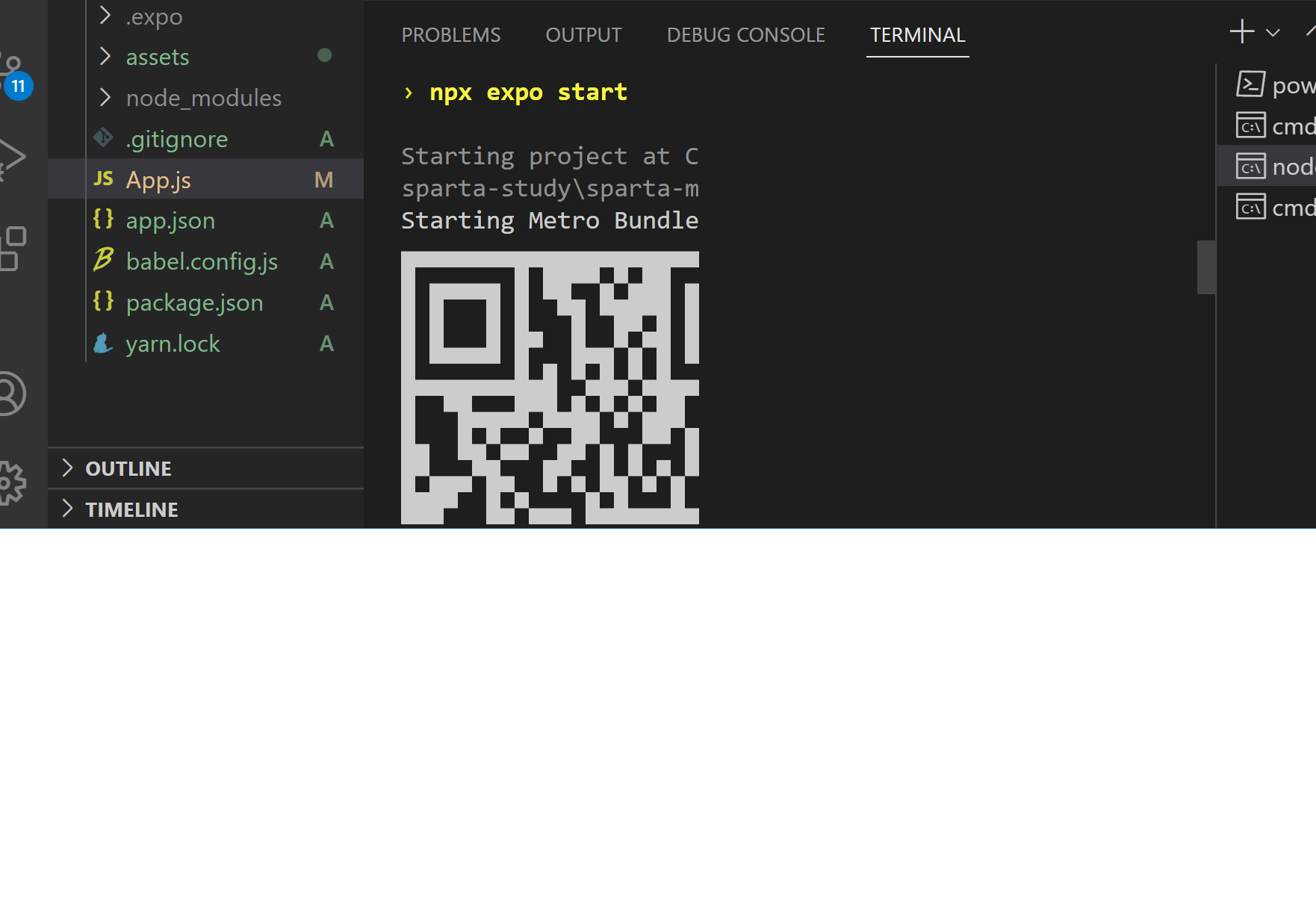Click the modified dot beside assets
The height and width of the screenshot is (900, 1316).
[324, 55]
